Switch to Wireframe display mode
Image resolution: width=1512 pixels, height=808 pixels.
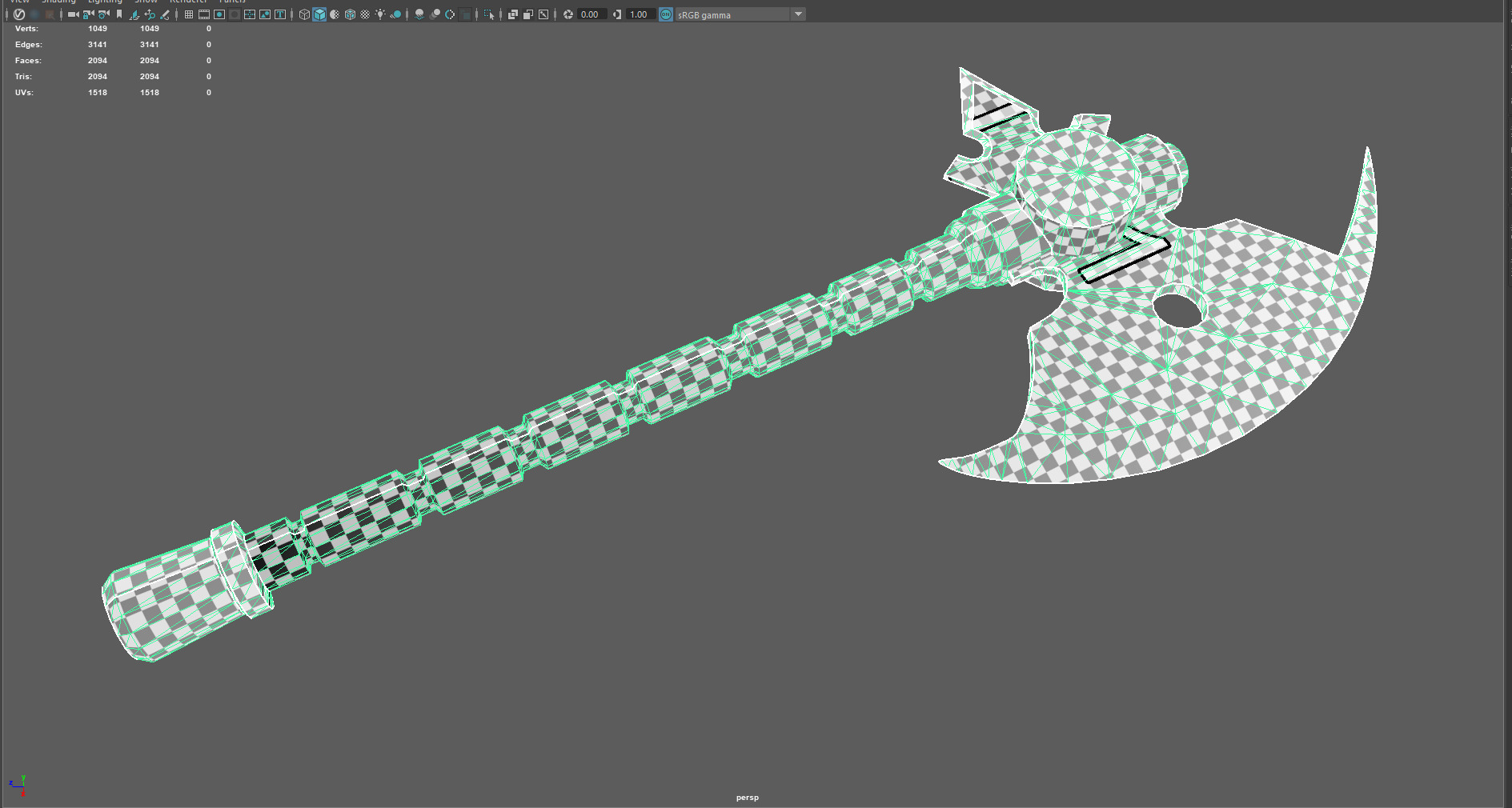(304, 14)
